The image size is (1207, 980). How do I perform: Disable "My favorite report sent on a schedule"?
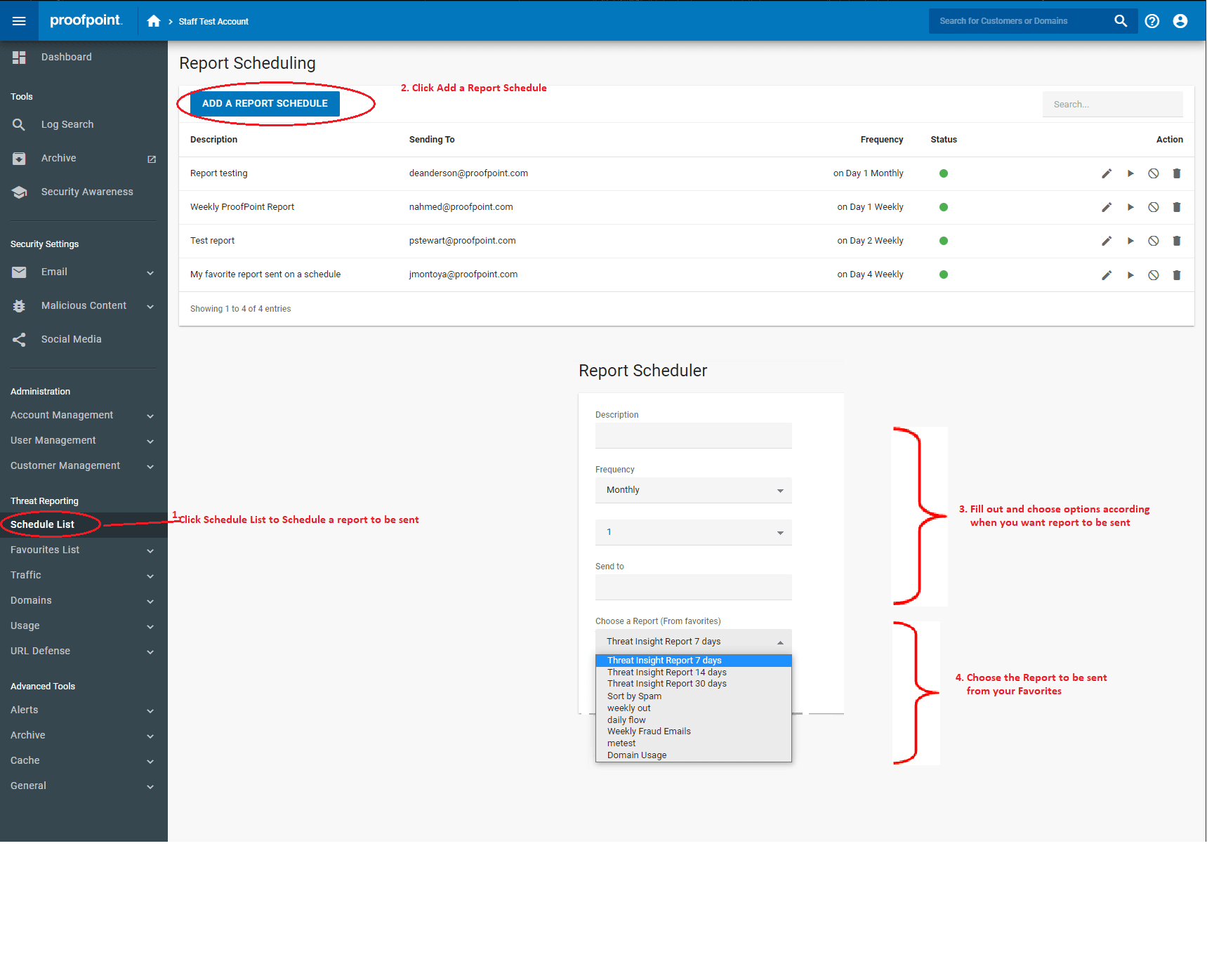point(1153,274)
